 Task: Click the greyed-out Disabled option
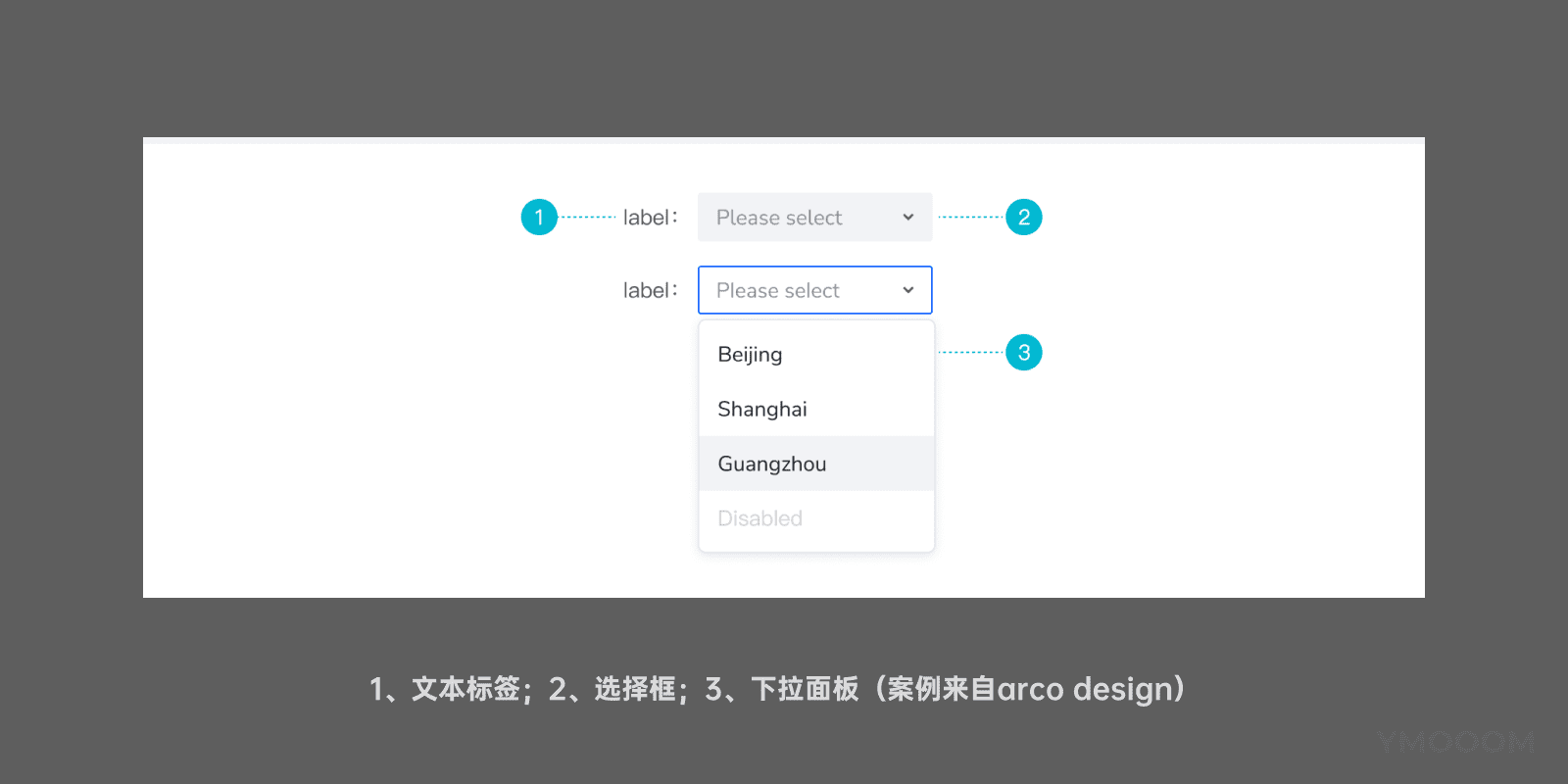coord(816,518)
